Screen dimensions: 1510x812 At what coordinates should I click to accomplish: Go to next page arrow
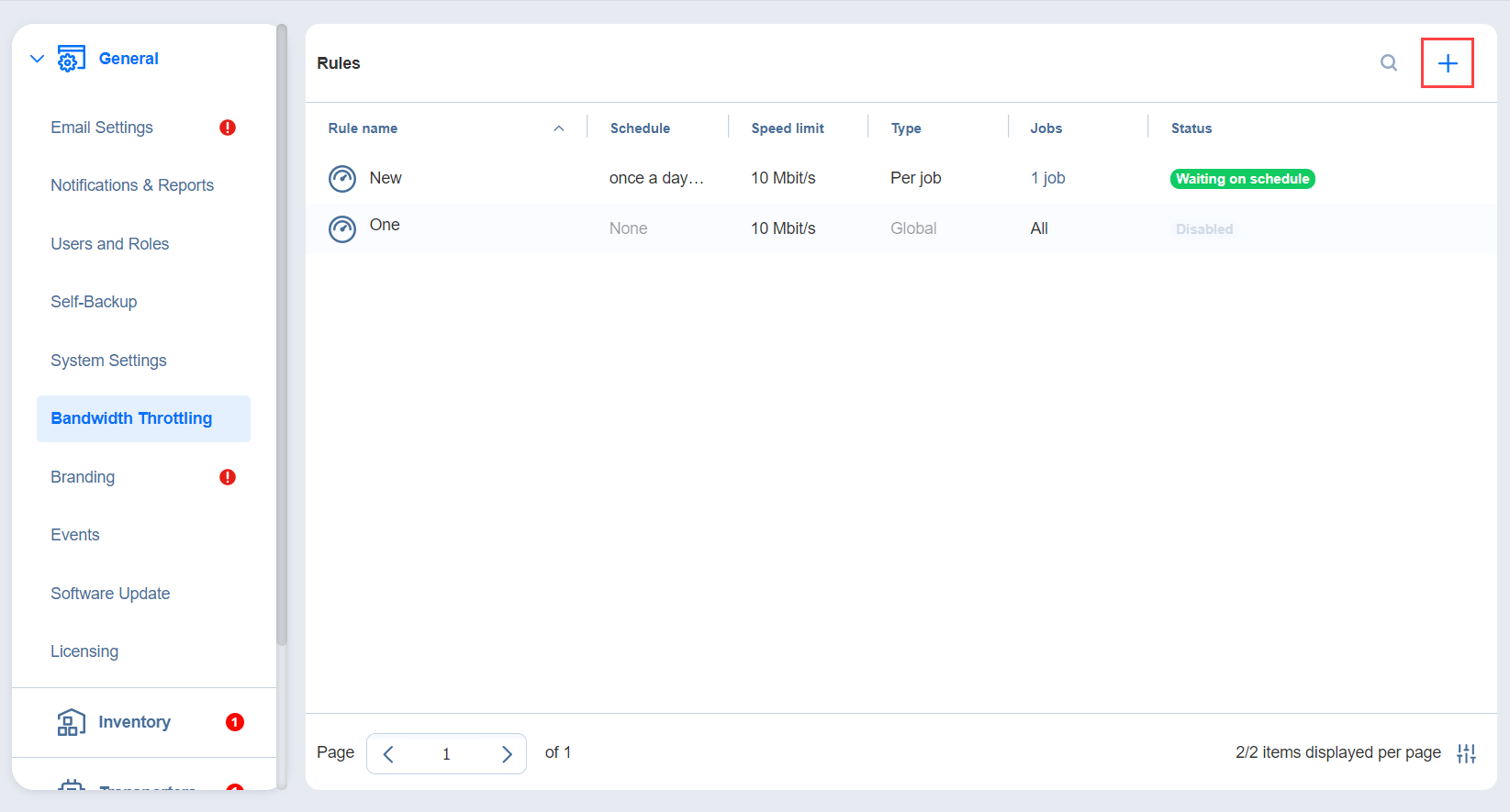(506, 754)
